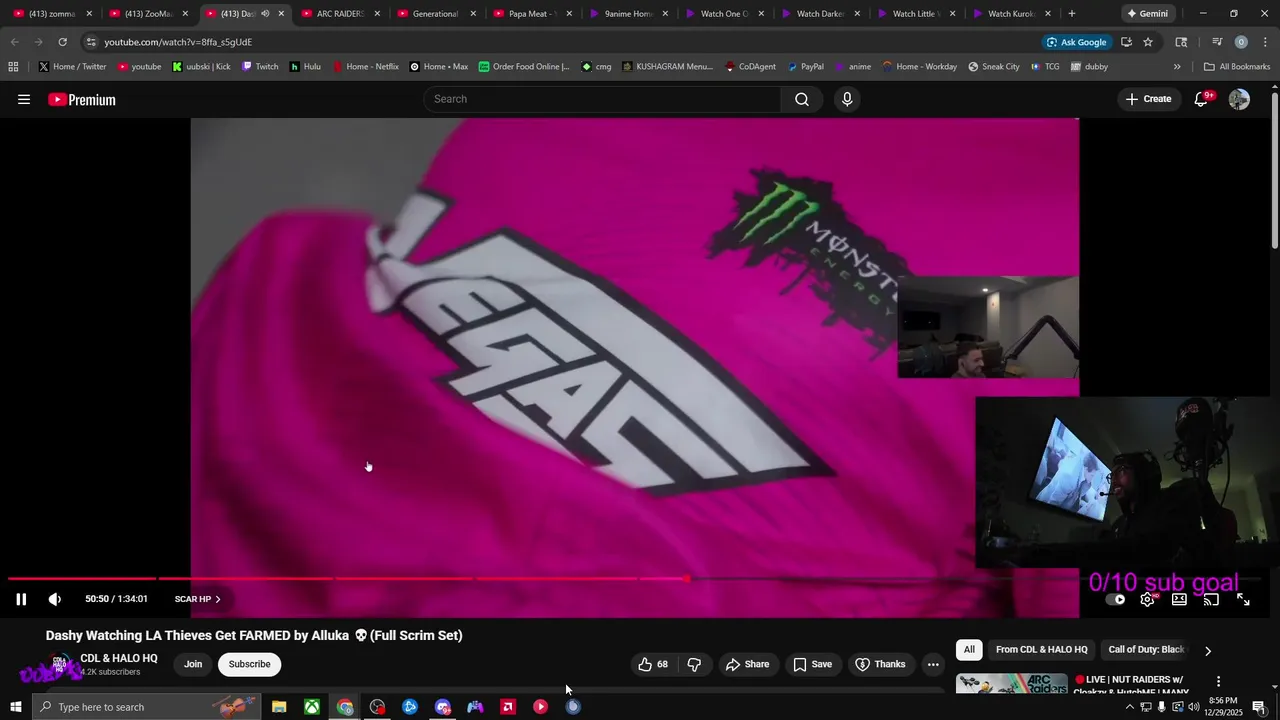This screenshot has height=720, width=1280.
Task: Run search with the magnifier button
Action: pyautogui.click(x=802, y=99)
